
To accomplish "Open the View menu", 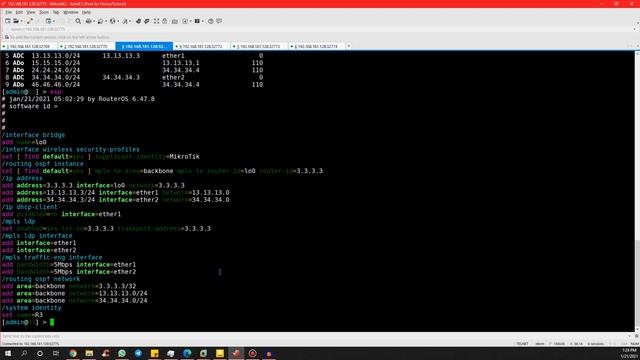I will [31, 12].
